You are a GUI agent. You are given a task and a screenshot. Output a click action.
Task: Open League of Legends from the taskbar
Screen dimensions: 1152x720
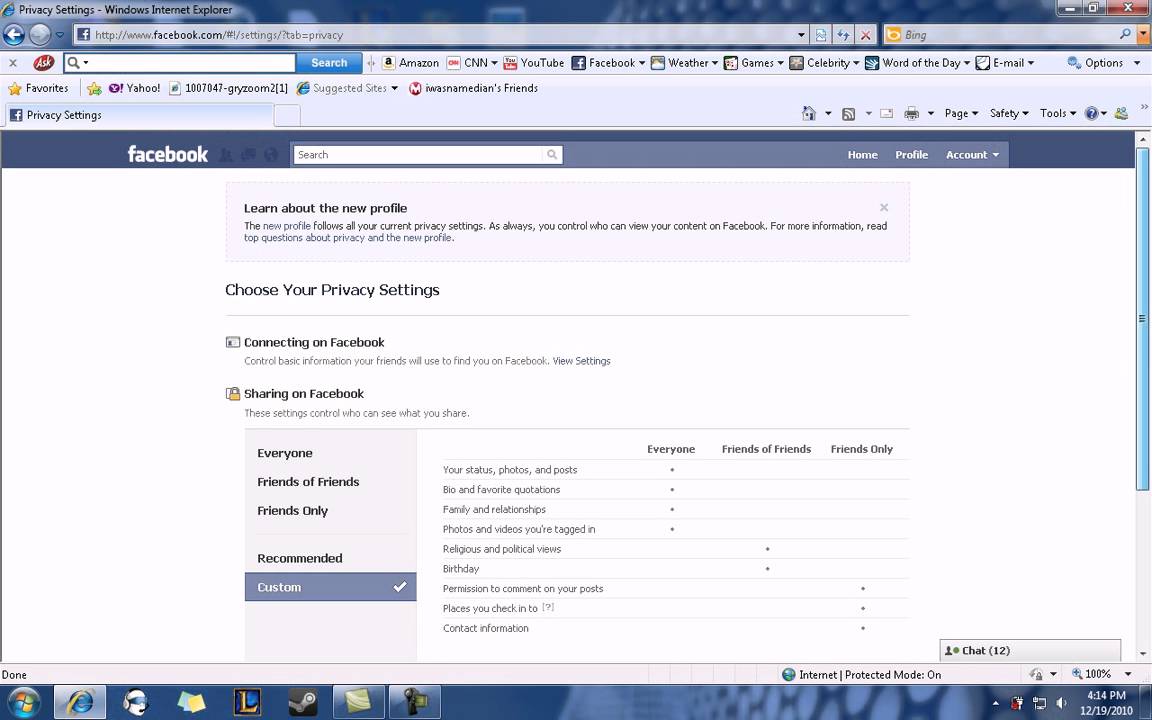coord(248,702)
